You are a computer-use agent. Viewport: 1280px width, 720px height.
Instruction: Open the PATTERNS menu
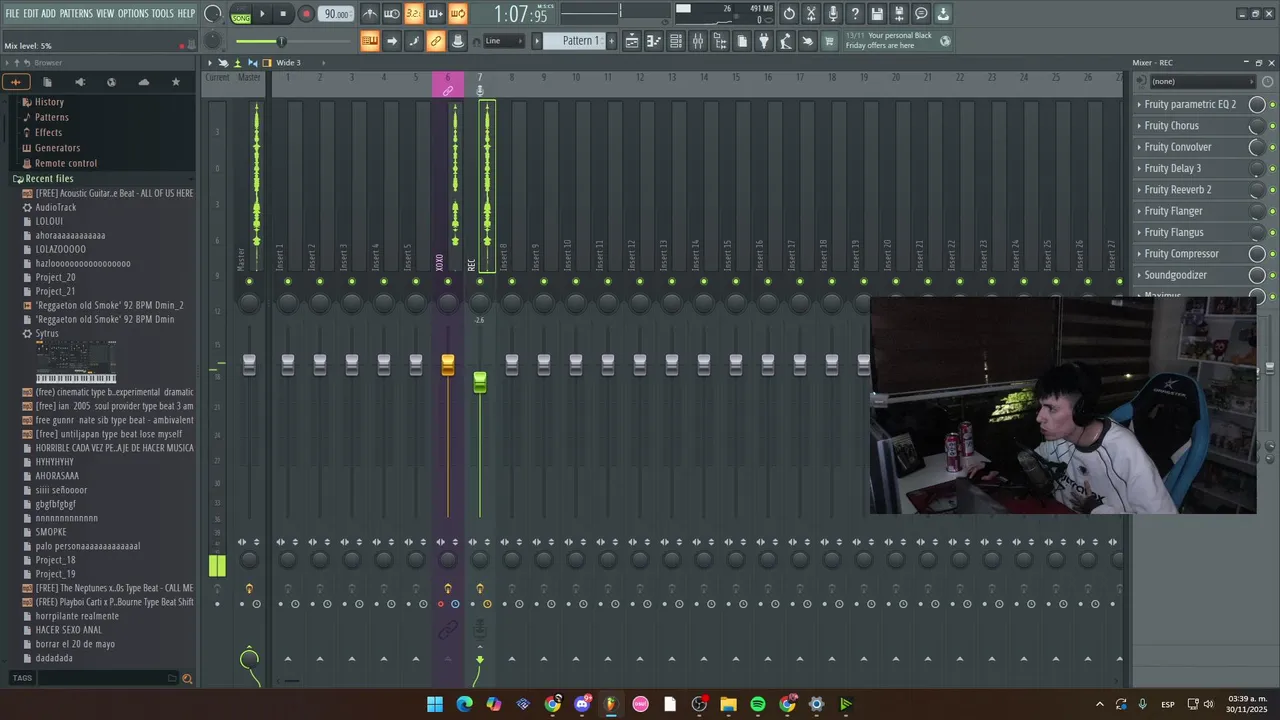coord(76,13)
